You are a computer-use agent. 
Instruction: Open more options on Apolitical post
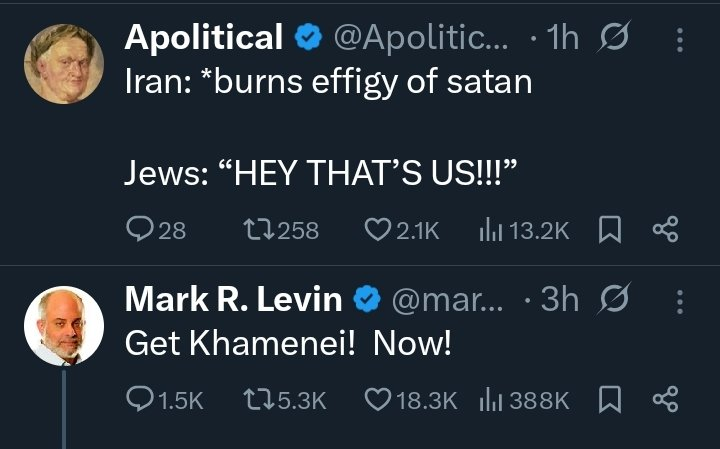(681, 39)
